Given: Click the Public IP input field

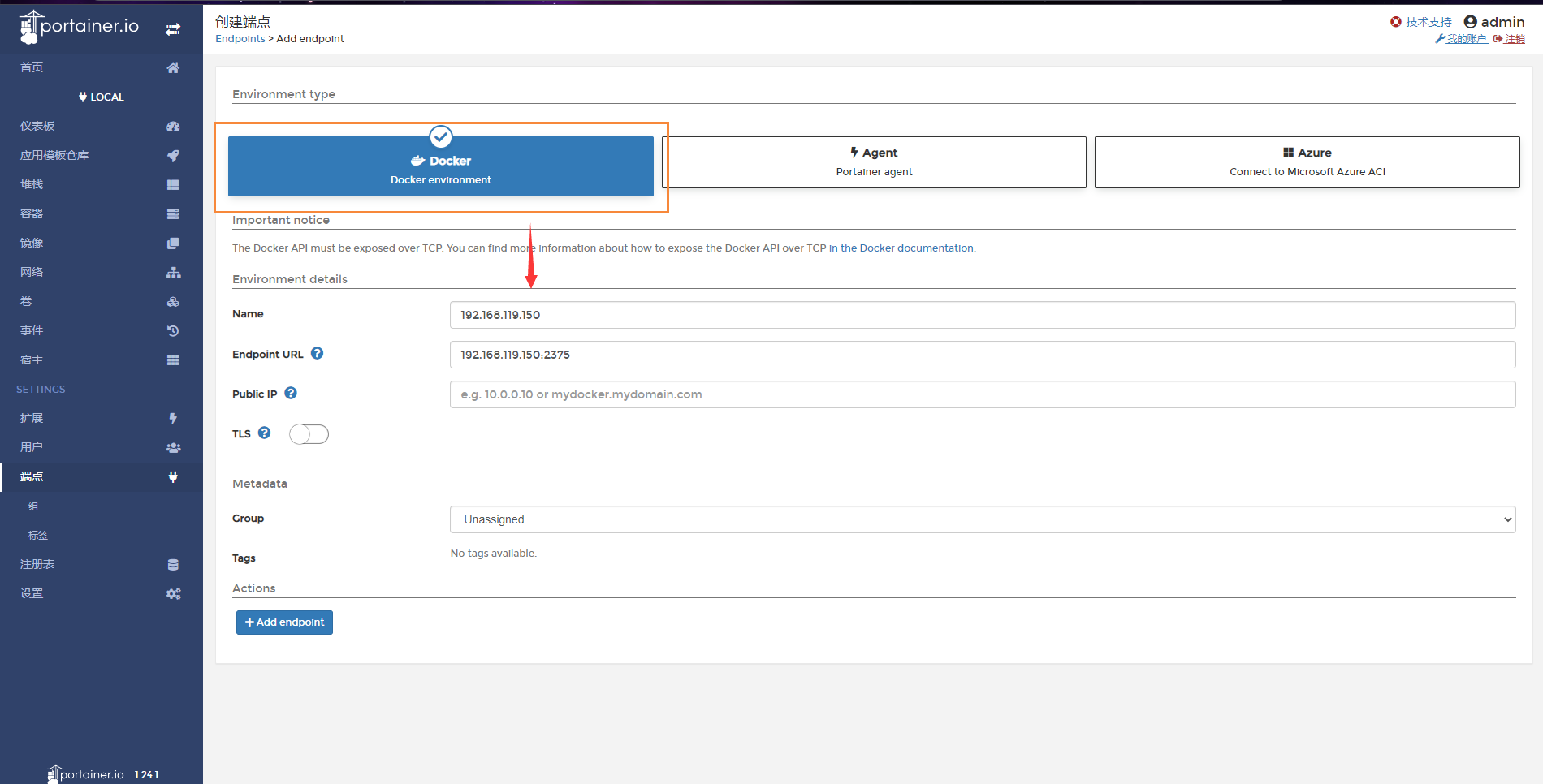Looking at the screenshot, I should (x=983, y=394).
